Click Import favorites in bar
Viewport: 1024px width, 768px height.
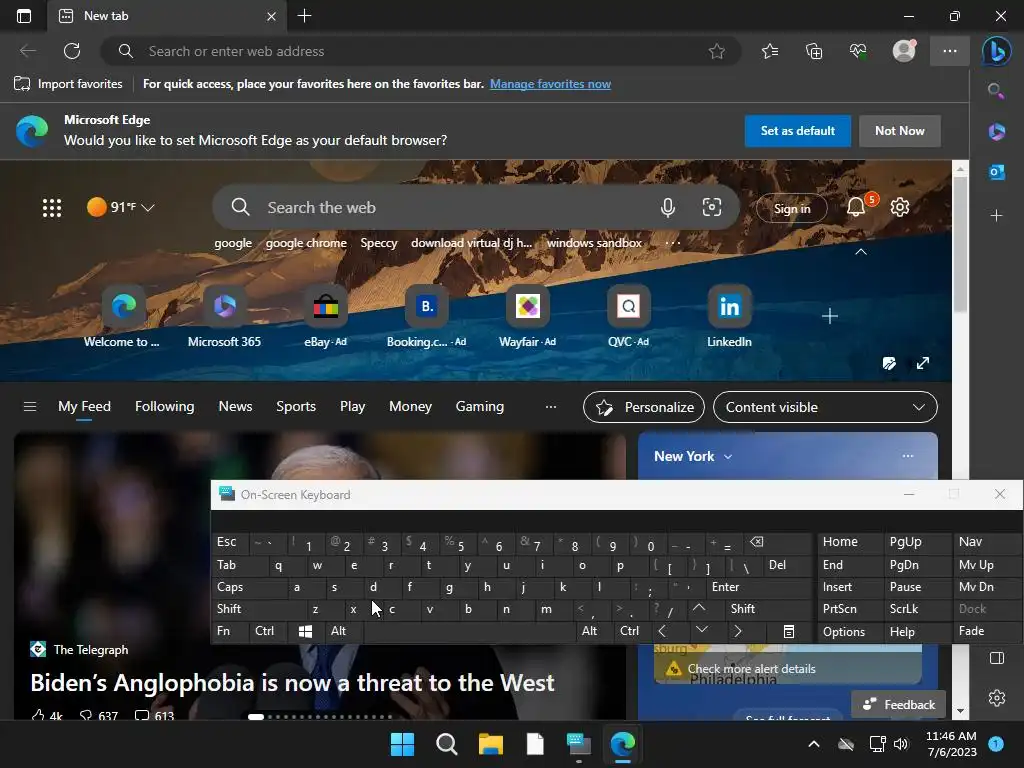68,84
